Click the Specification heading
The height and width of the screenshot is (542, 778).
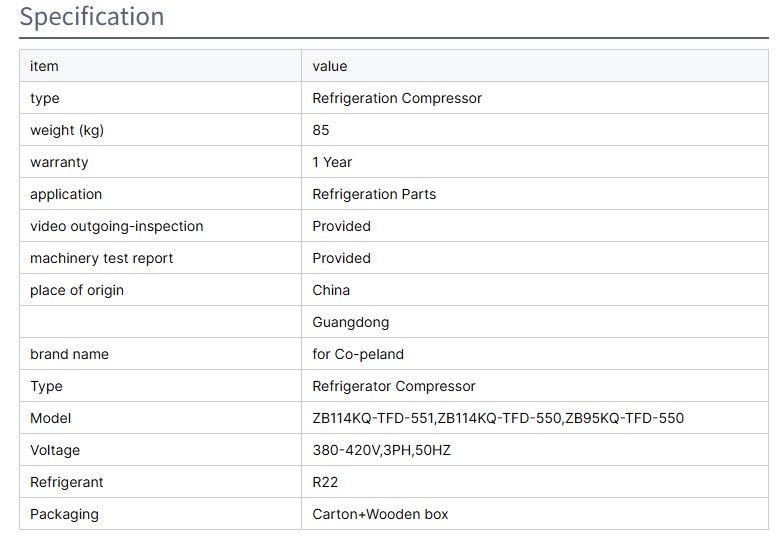click(x=92, y=17)
